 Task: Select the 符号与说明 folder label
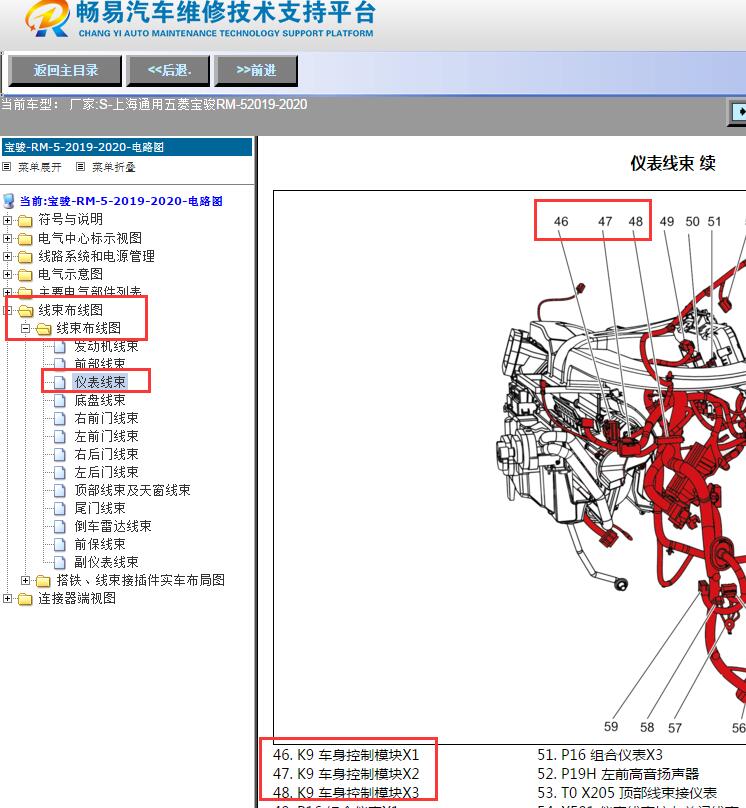(x=71, y=220)
